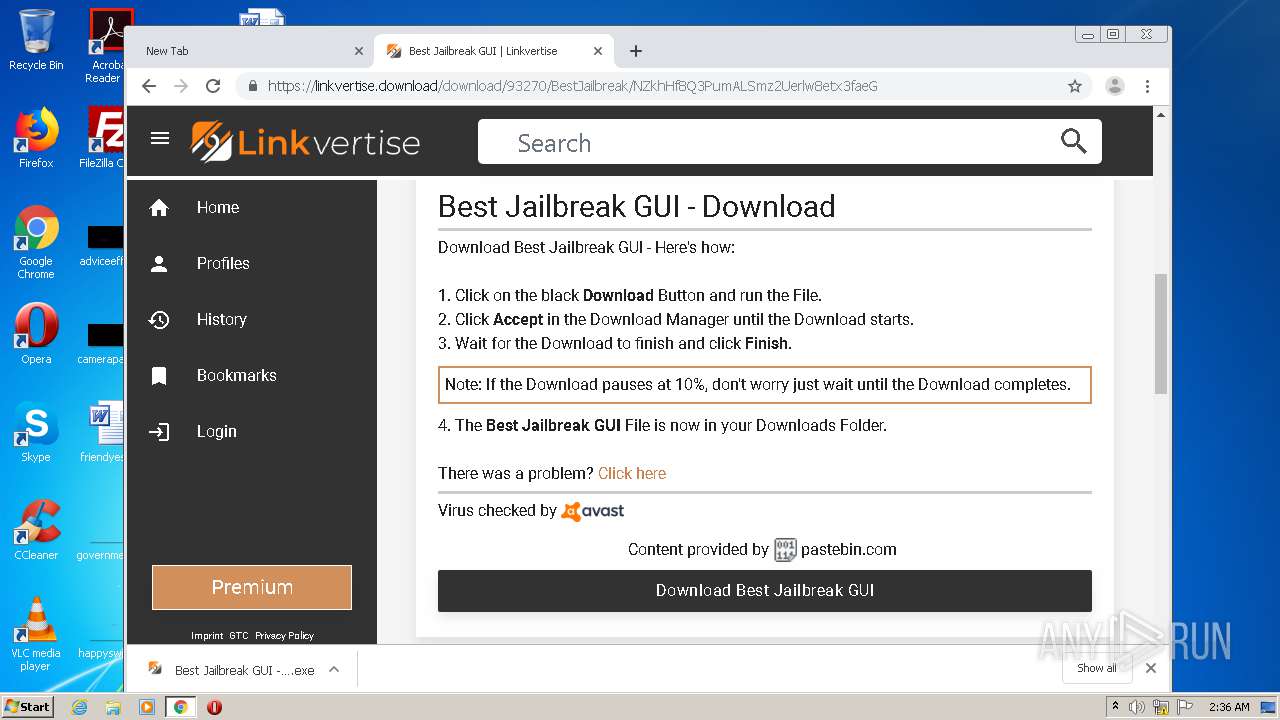Close the New Tab tab
The width and height of the screenshot is (1280, 720).
[359, 51]
